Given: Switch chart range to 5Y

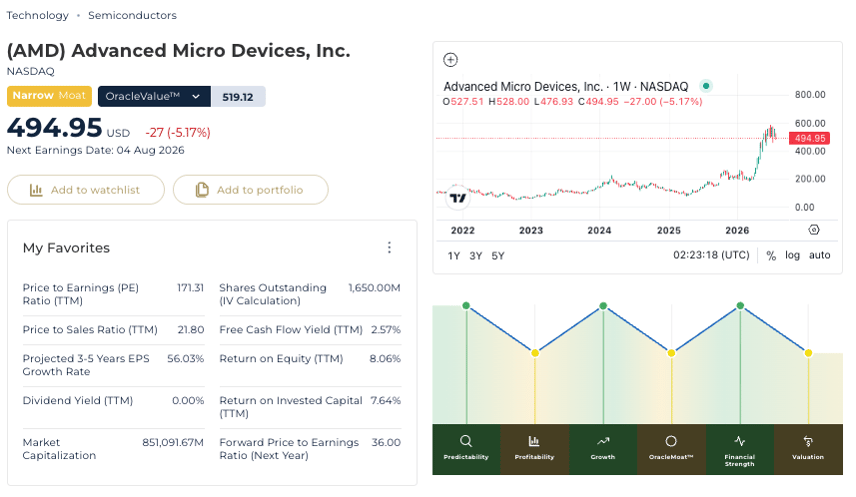Looking at the screenshot, I should coord(498,256).
